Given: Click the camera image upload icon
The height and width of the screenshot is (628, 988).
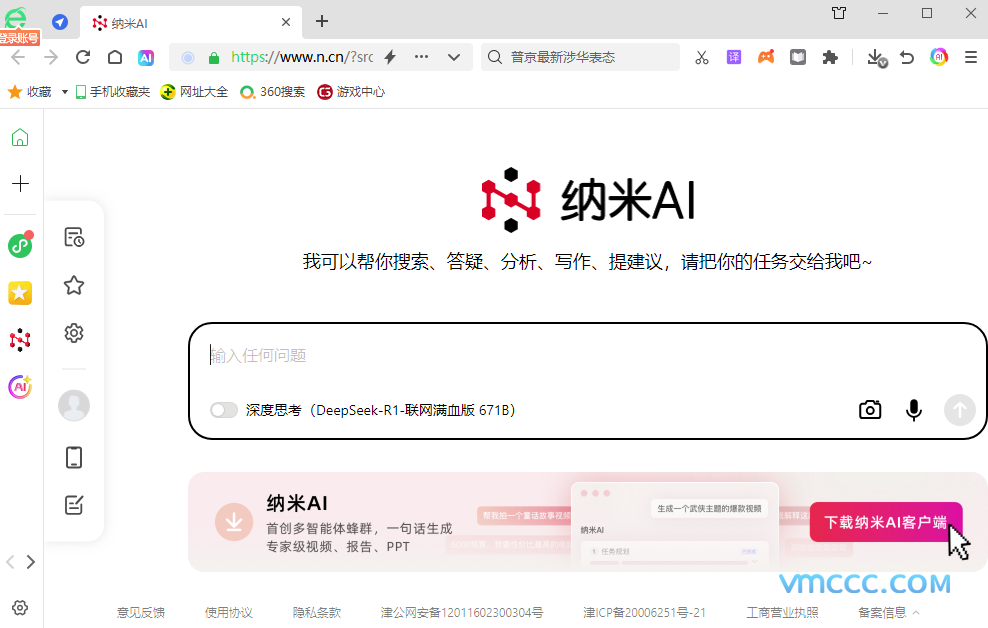Looking at the screenshot, I should (x=870, y=410).
